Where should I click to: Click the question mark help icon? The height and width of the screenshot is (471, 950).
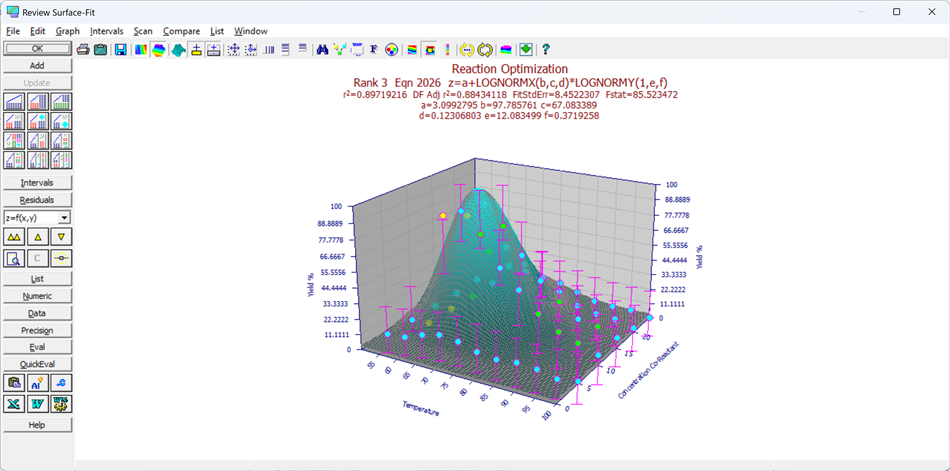point(546,50)
